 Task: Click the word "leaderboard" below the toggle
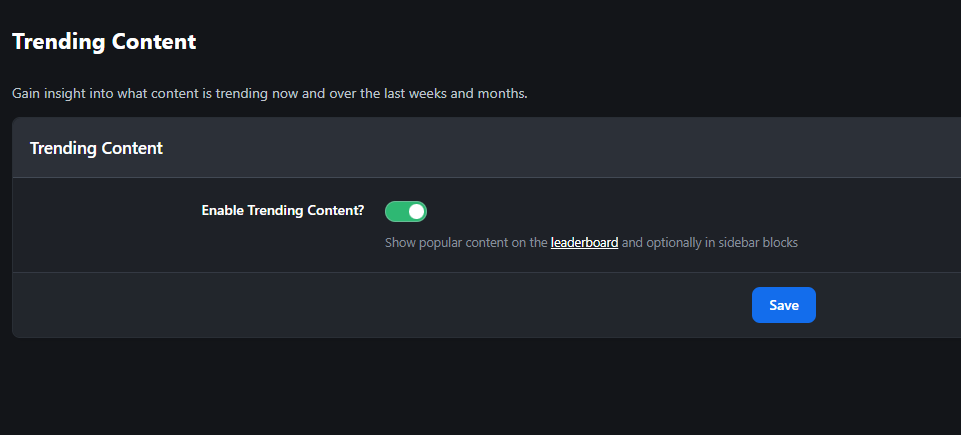pyautogui.click(x=584, y=242)
